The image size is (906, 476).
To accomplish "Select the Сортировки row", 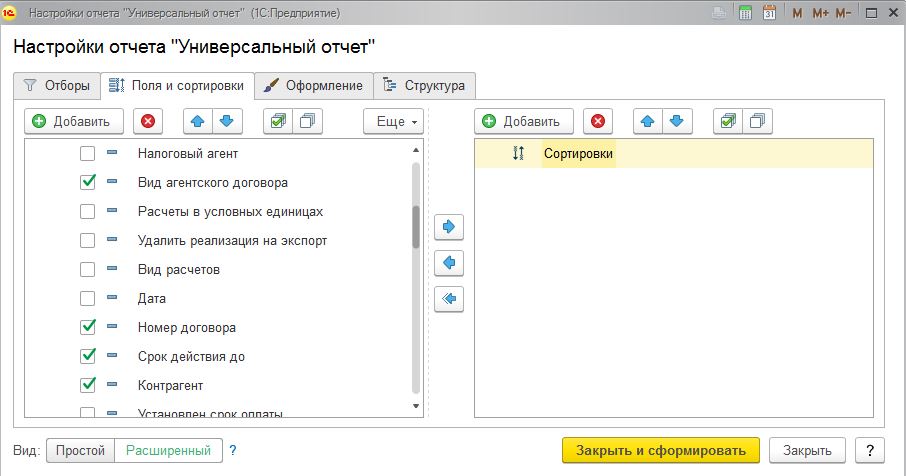I will 674,153.
